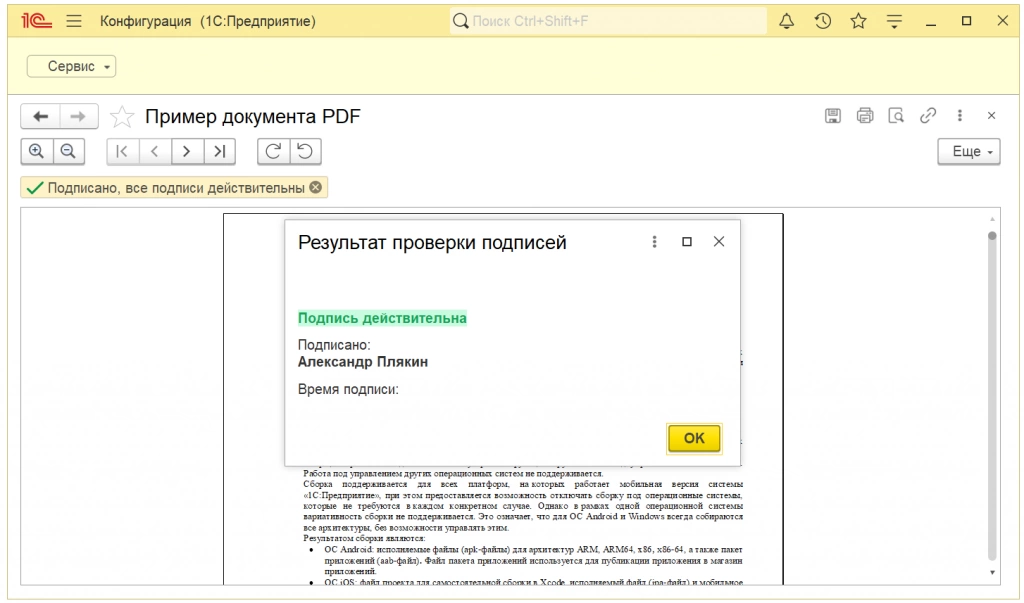Open the 1C main menu hamburger icon
The height and width of the screenshot is (603, 1024).
(74, 21)
